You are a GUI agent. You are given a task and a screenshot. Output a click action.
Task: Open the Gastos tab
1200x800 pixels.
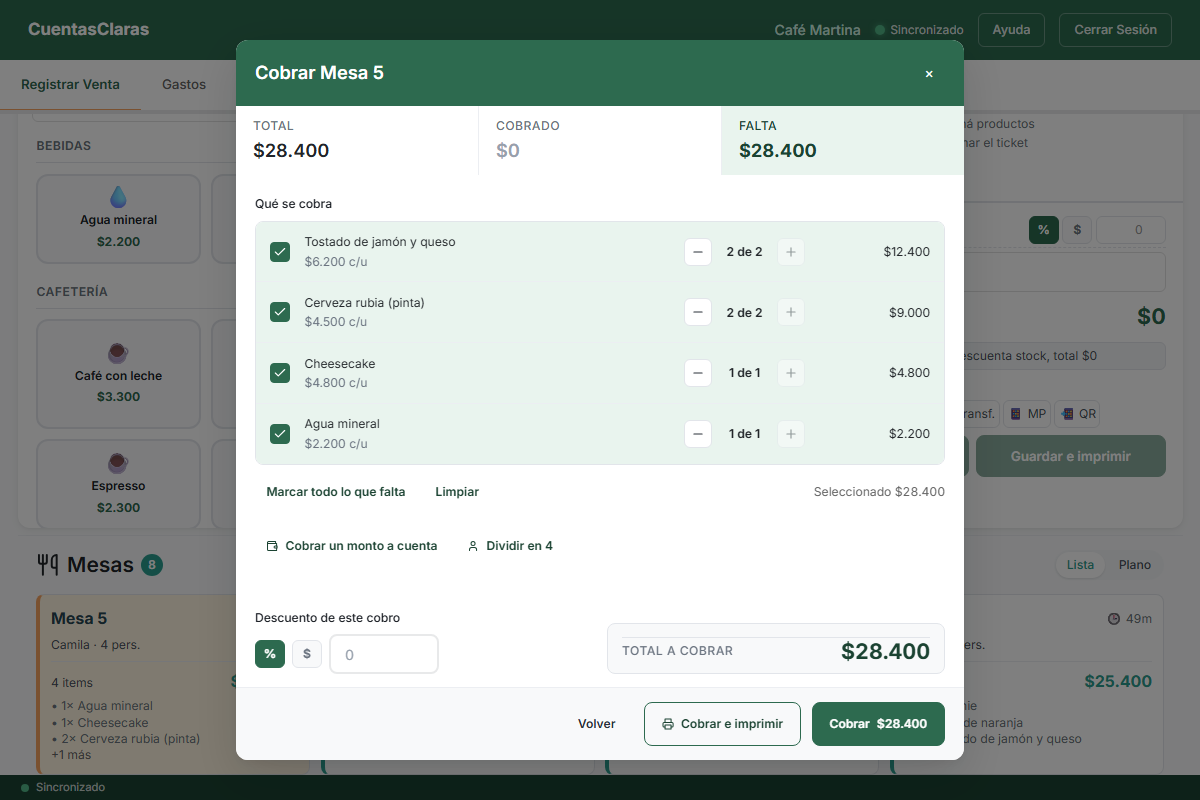coord(184,85)
